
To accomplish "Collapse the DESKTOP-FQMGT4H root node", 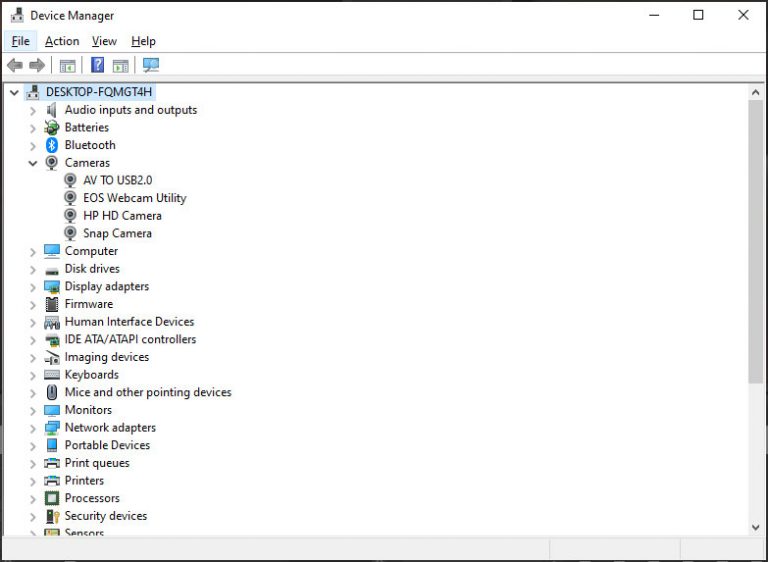I will [x=14, y=92].
